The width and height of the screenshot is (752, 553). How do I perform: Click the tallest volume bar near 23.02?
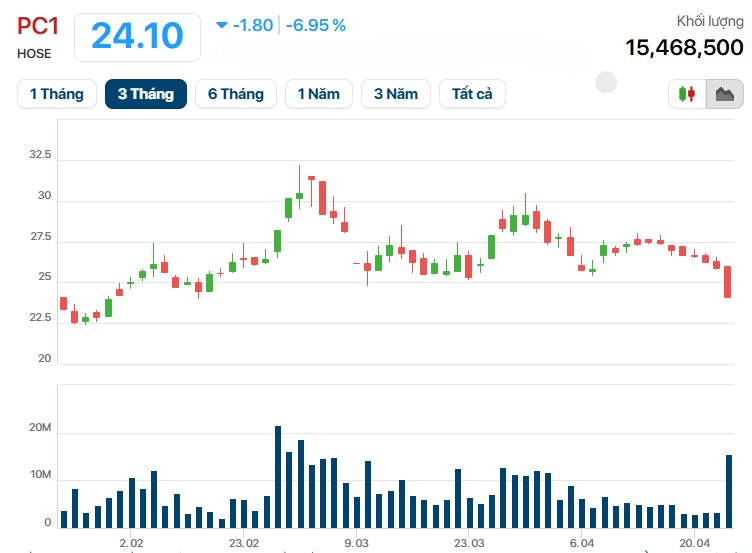point(278,477)
